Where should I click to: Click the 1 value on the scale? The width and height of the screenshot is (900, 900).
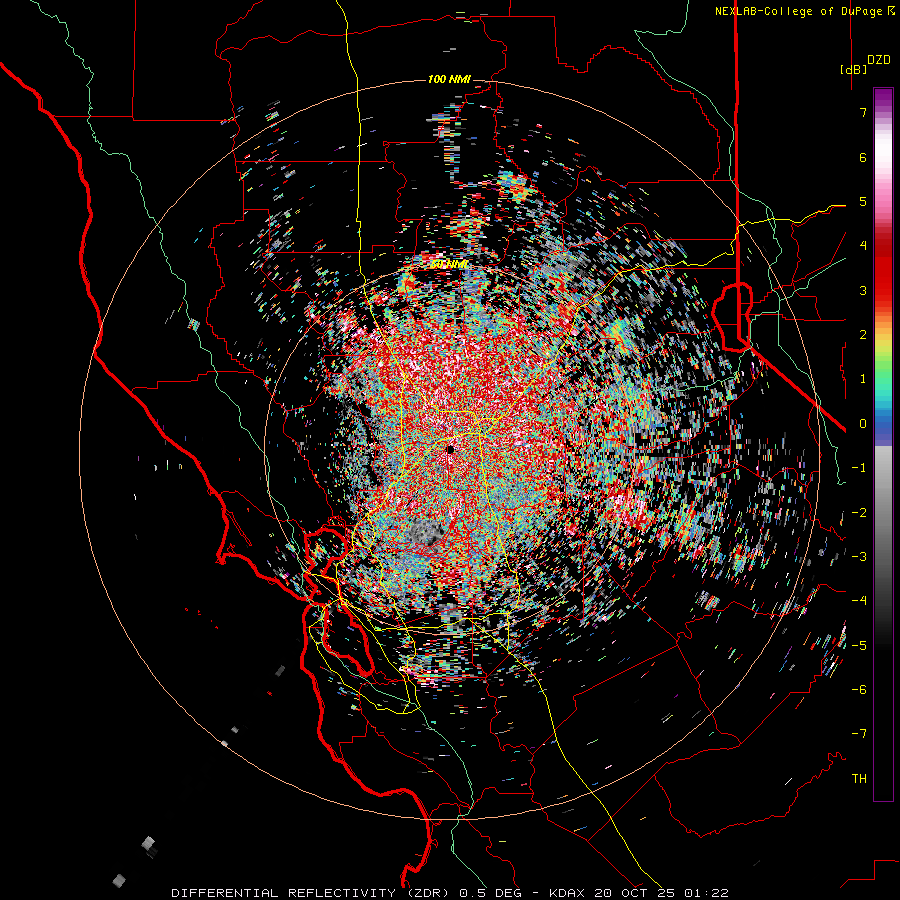[863, 379]
